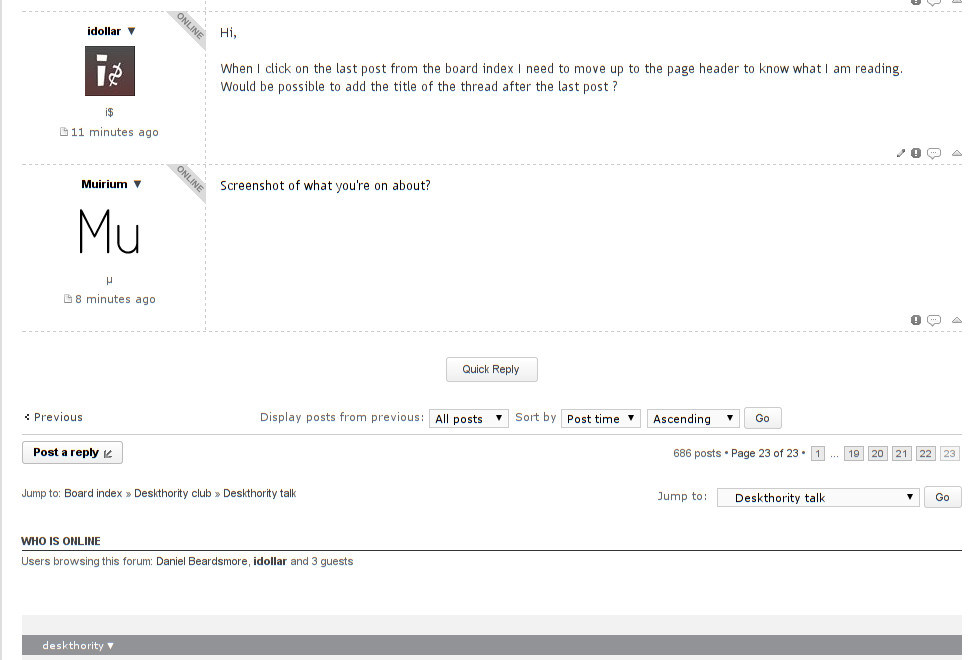Click the up arrow icon on Muirium's post

coord(957,320)
